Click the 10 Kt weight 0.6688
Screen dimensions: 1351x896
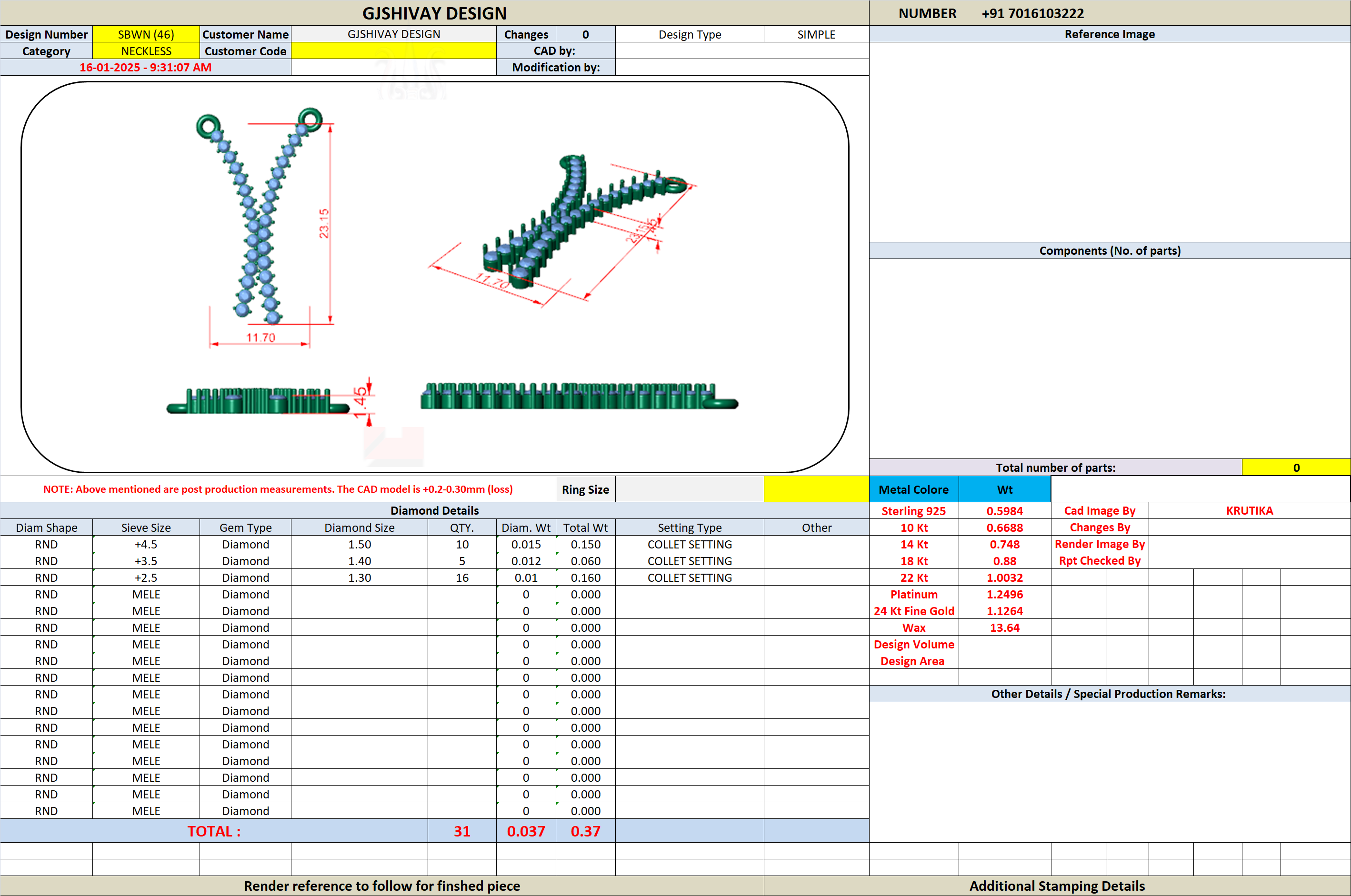pyautogui.click(x=1005, y=528)
